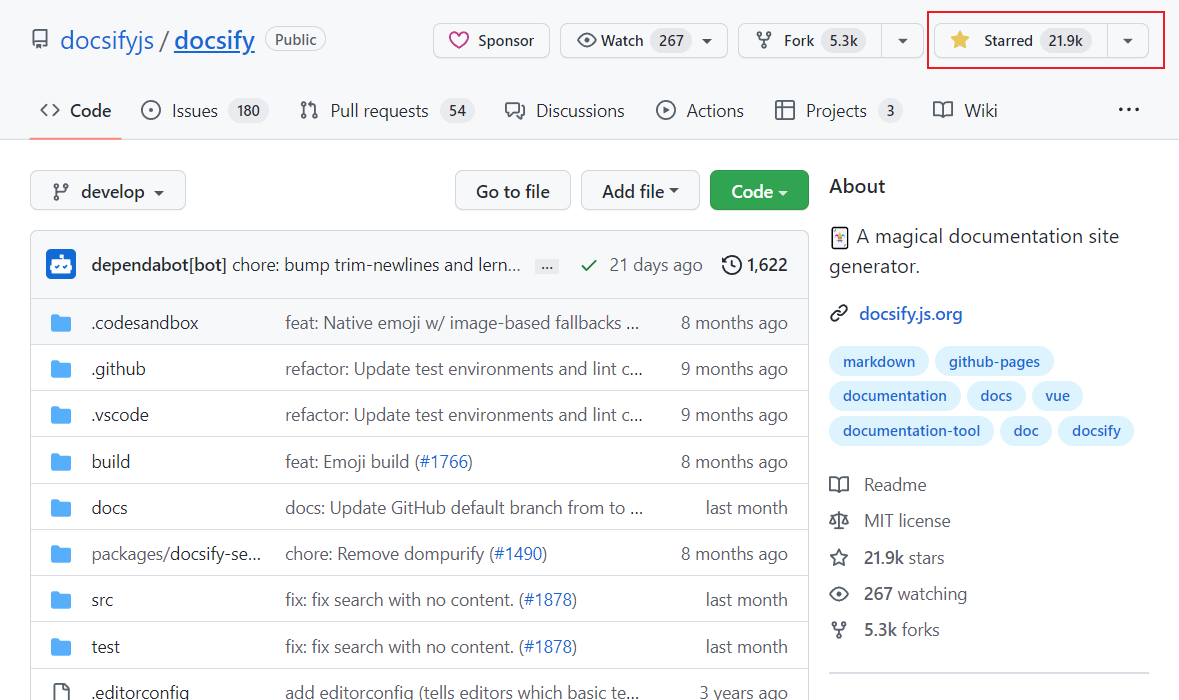
Task: Open the 267 watching link
Action: [899, 593]
